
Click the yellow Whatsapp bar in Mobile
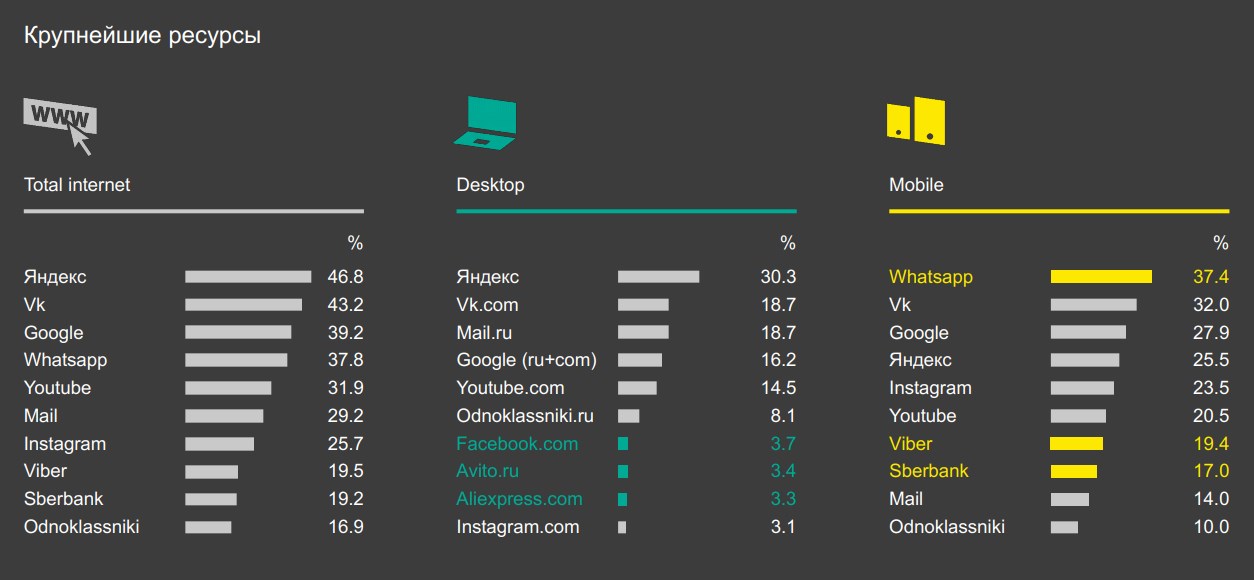pyautogui.click(x=1101, y=277)
